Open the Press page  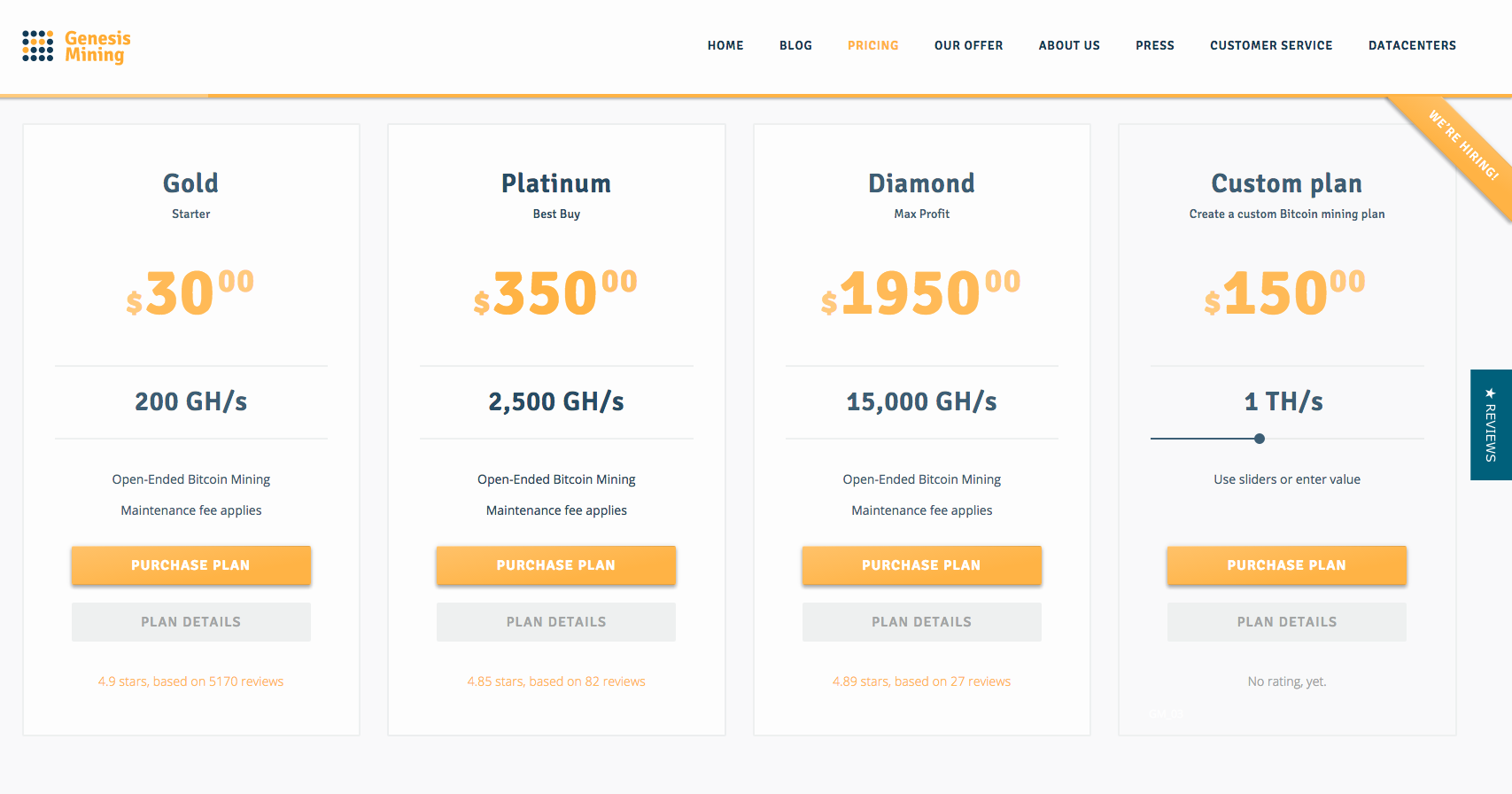click(1155, 45)
